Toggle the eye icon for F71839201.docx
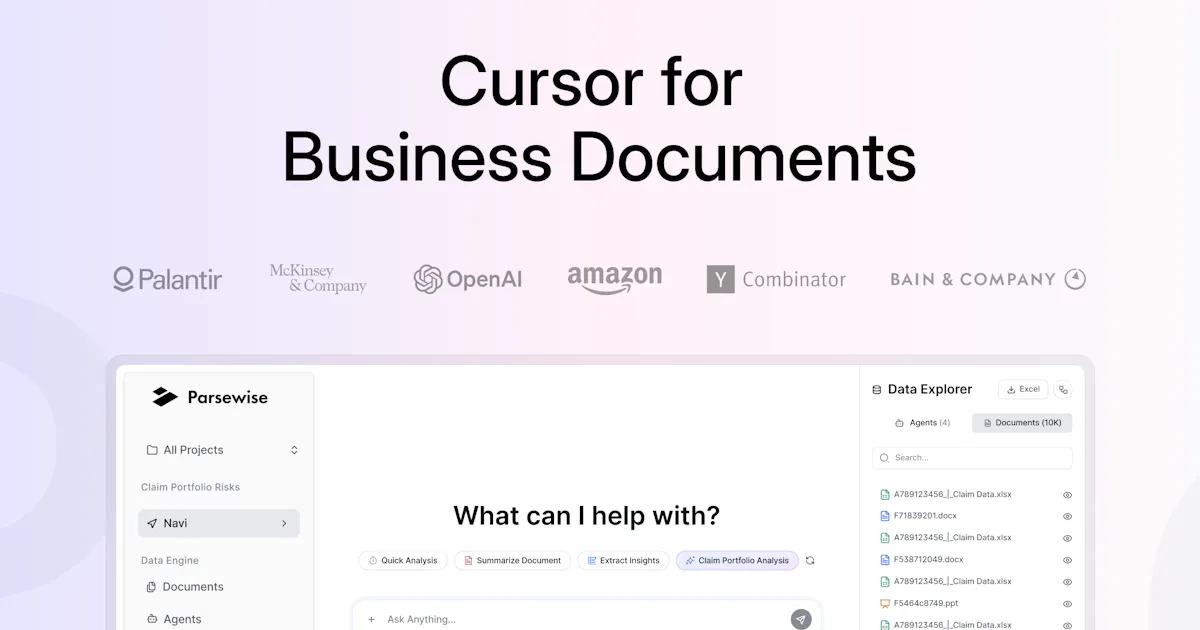The image size is (1200, 630). click(1067, 517)
